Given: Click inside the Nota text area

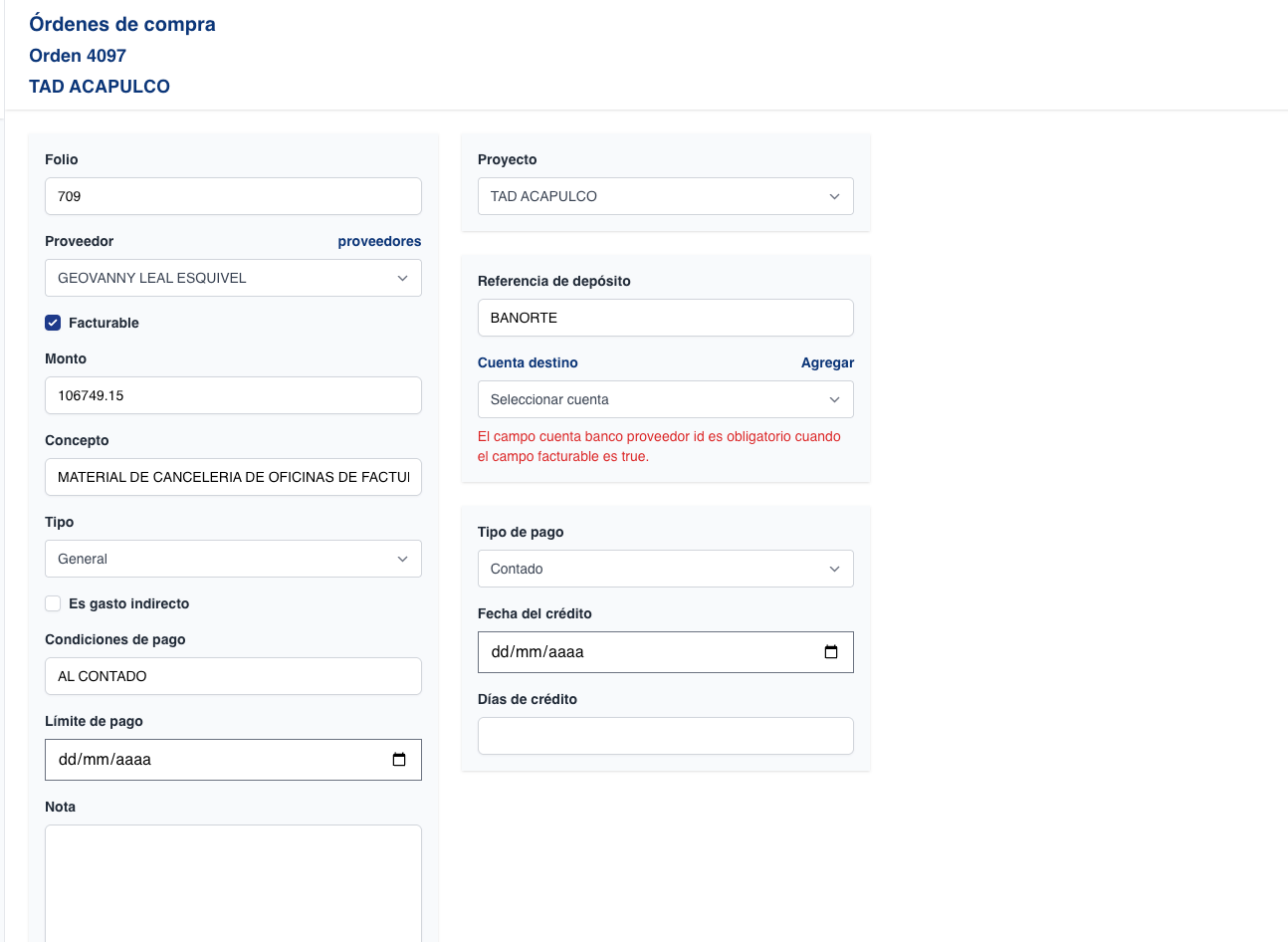Looking at the screenshot, I should point(233,881).
